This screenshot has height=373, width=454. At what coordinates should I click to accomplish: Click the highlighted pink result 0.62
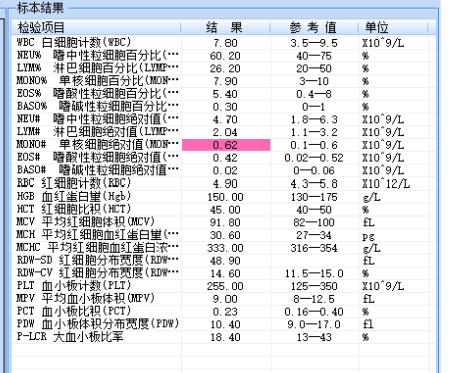click(x=226, y=145)
